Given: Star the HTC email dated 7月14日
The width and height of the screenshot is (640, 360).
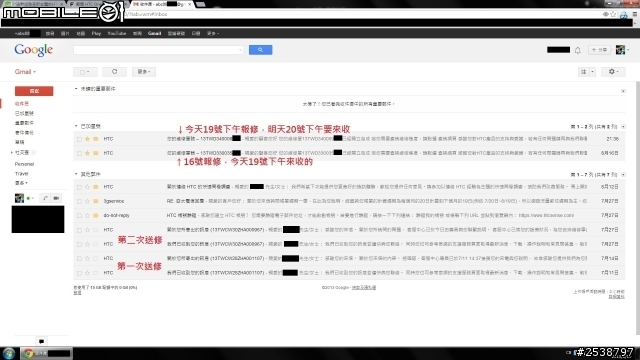Looking at the screenshot, I should (87, 258).
